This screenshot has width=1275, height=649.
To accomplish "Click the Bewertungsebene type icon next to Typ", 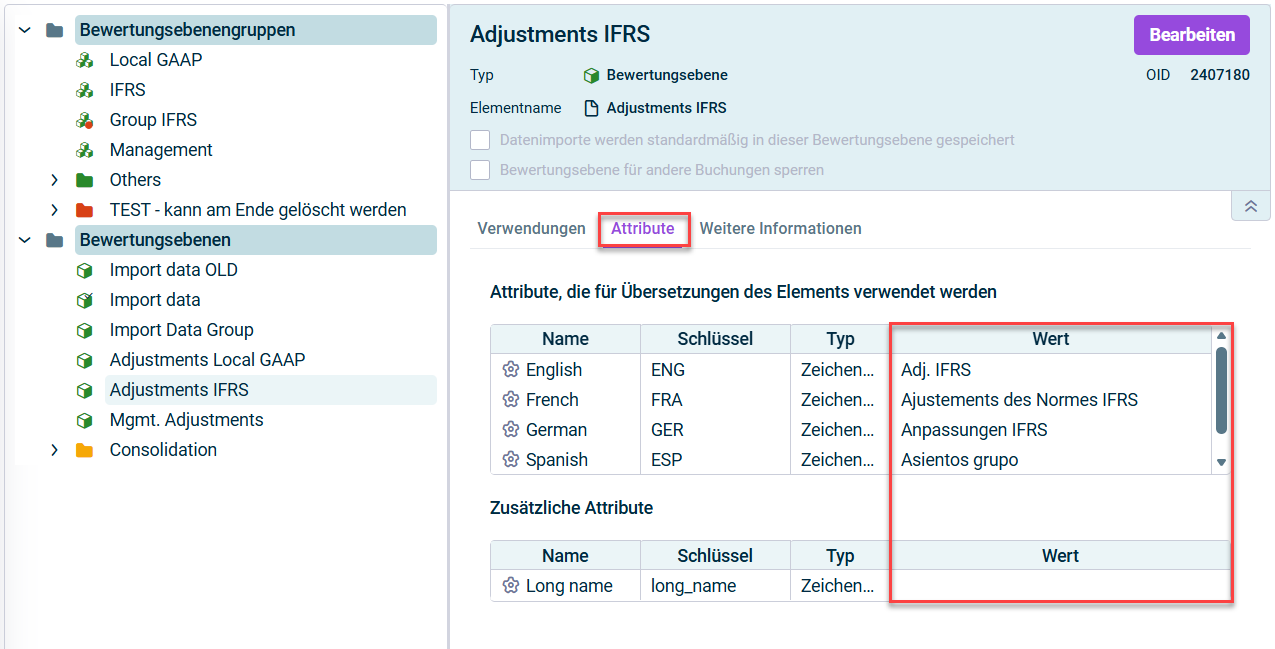I will (x=590, y=74).
